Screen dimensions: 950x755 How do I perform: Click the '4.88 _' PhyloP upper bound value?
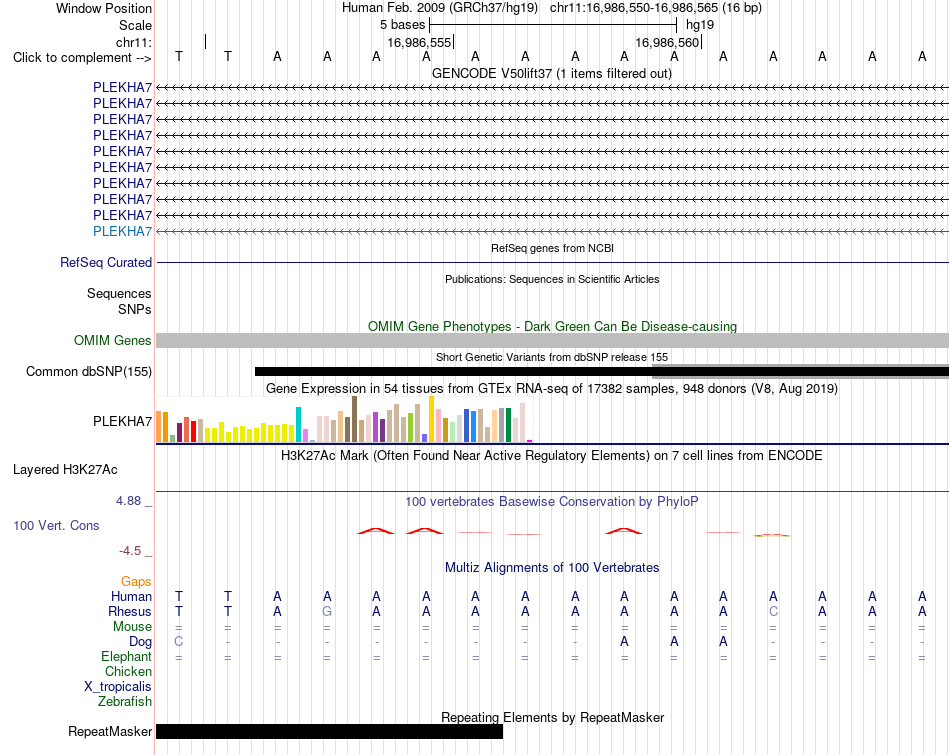134,501
